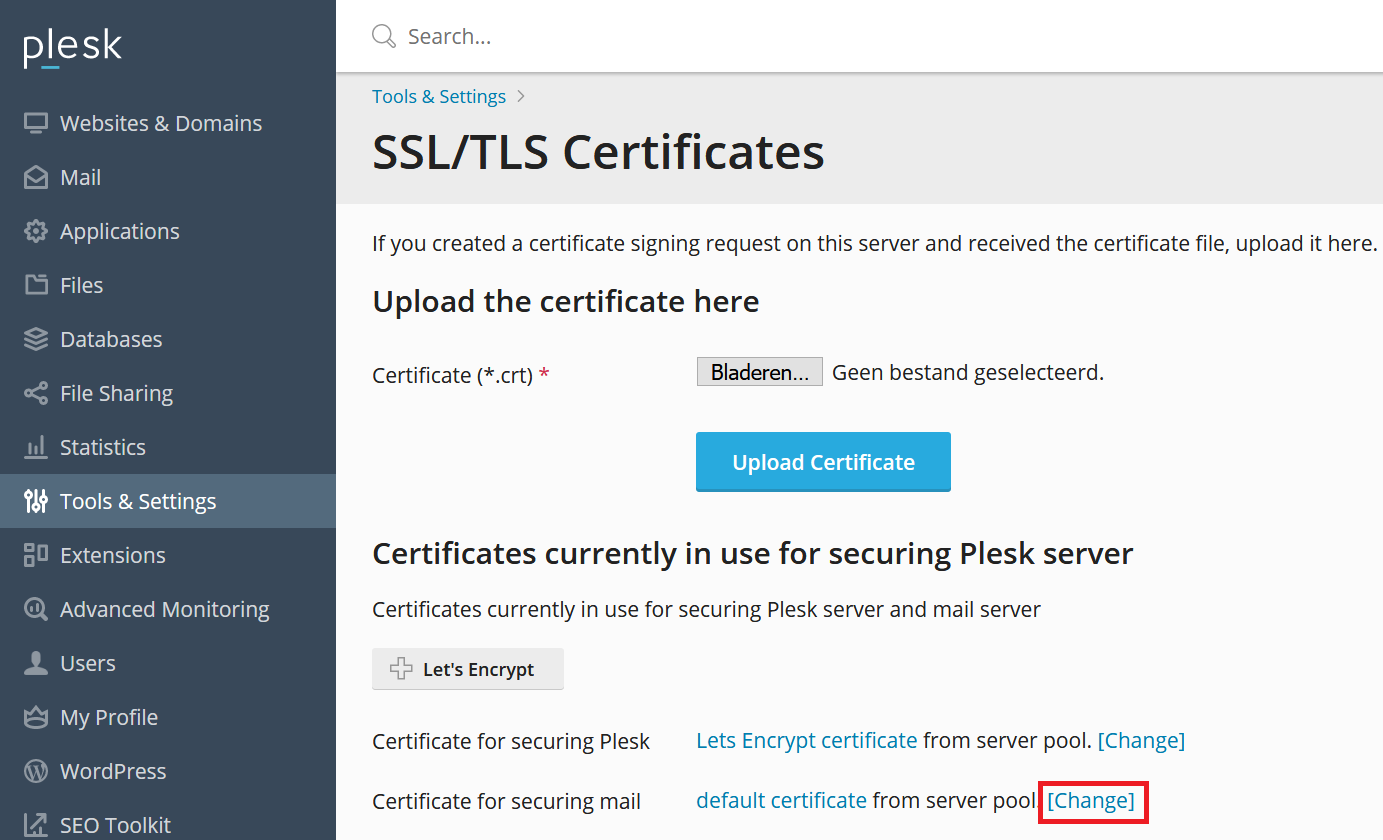1383x840 pixels.
Task: Click the Advanced Monitoring icon
Action: (36, 609)
